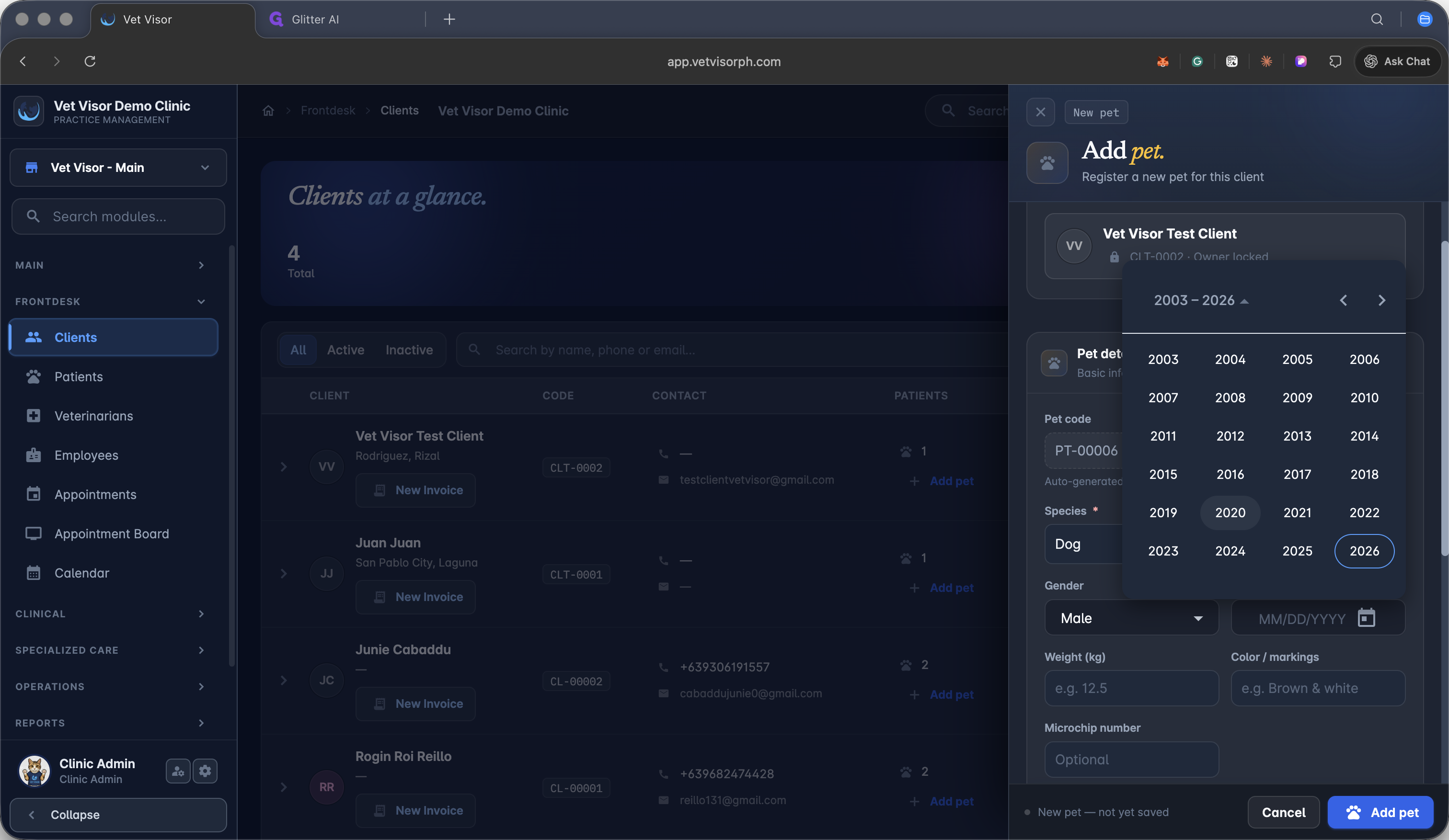The image size is (1449, 840).
Task: Open settings gear beside Clinic Admin
Action: click(x=205, y=771)
